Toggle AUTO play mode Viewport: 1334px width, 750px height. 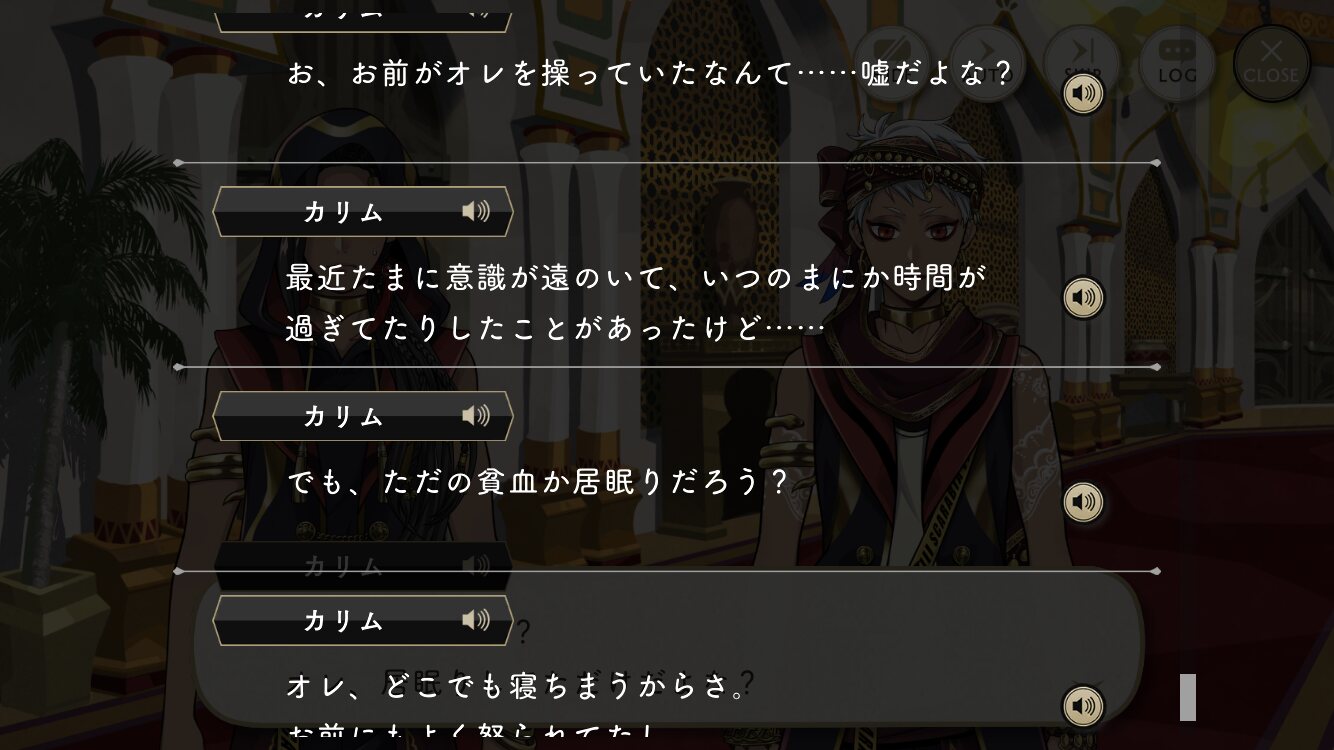[986, 64]
